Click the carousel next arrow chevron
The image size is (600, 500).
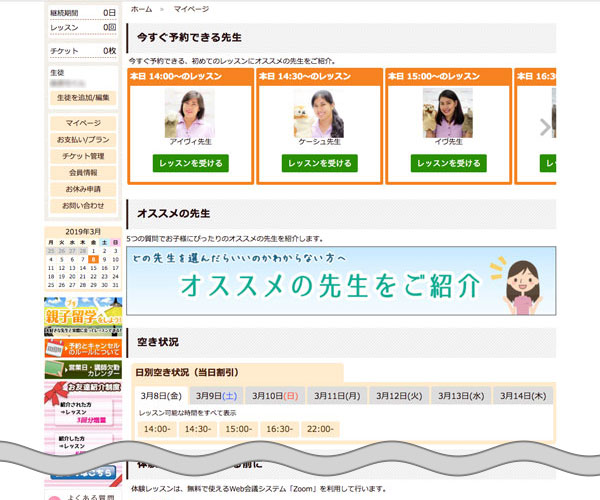544,127
